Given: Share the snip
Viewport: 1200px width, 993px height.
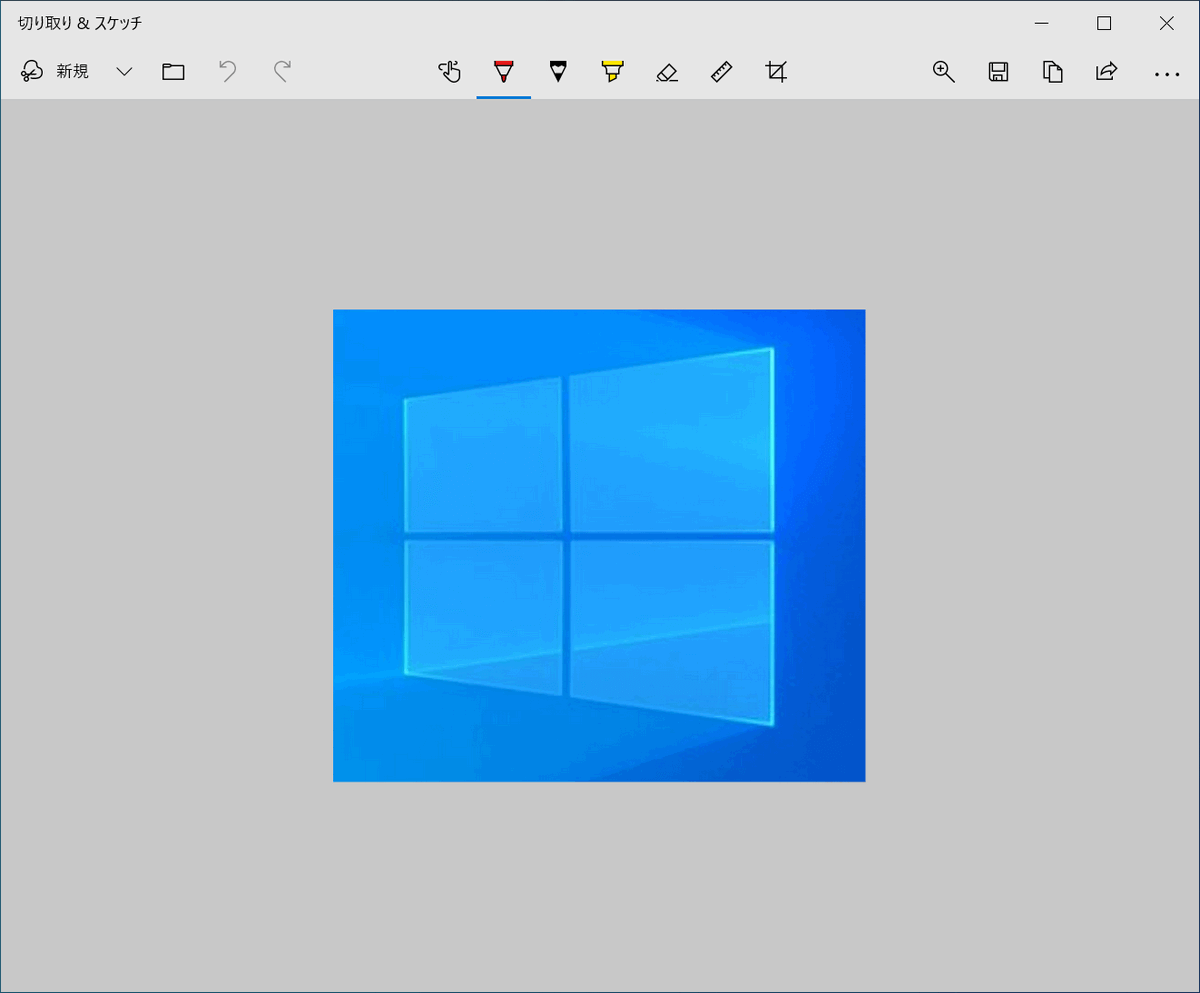Looking at the screenshot, I should coord(1107,71).
